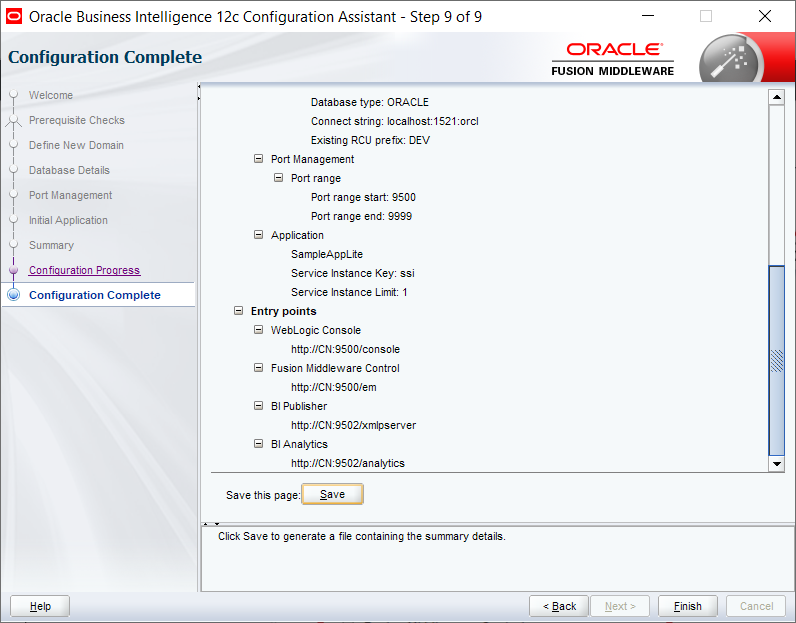
Task: Click the vertical scrollbar thumb
Action: [x=777, y=360]
